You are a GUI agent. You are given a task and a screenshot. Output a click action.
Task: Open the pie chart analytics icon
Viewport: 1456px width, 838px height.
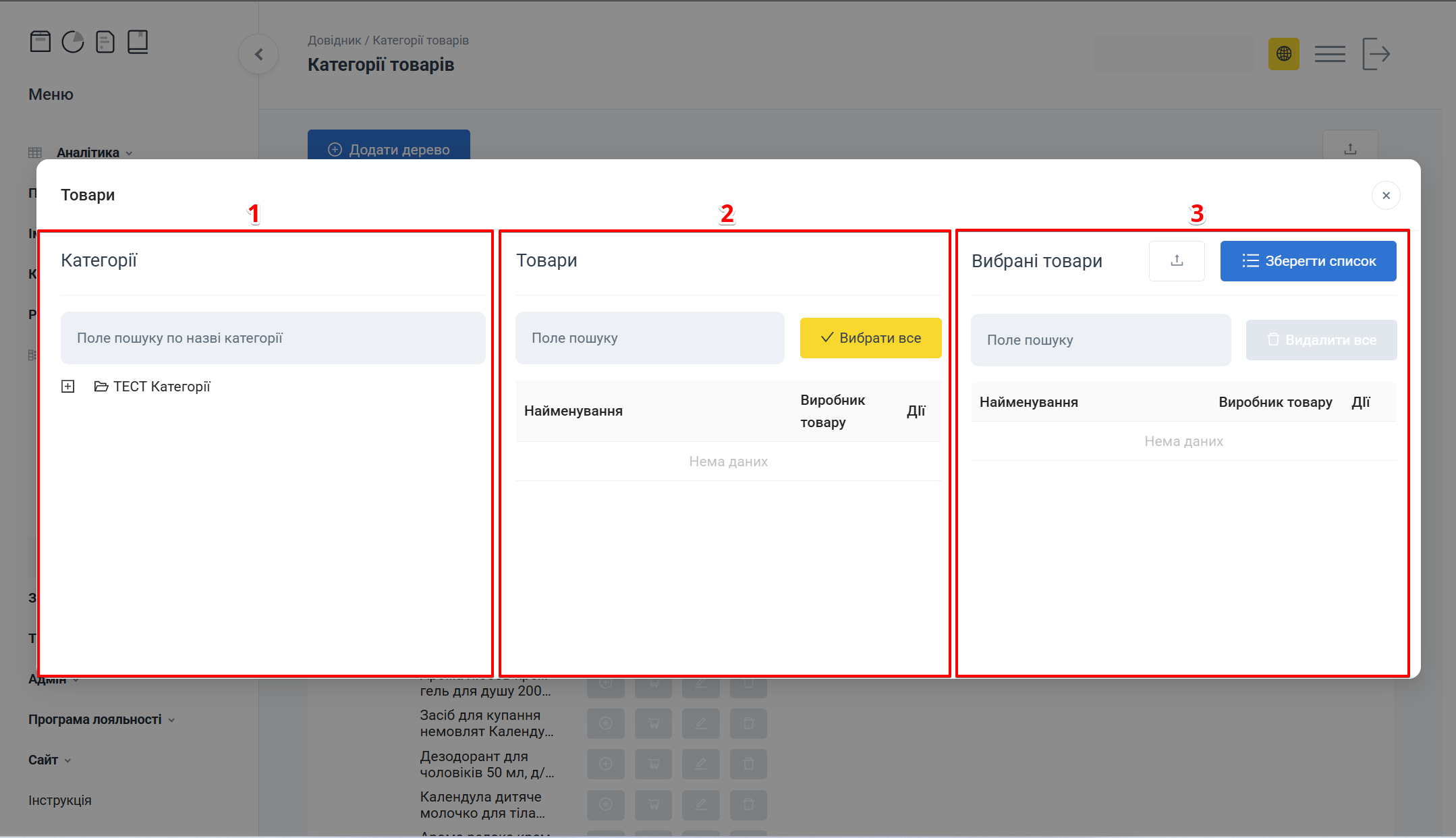[73, 42]
